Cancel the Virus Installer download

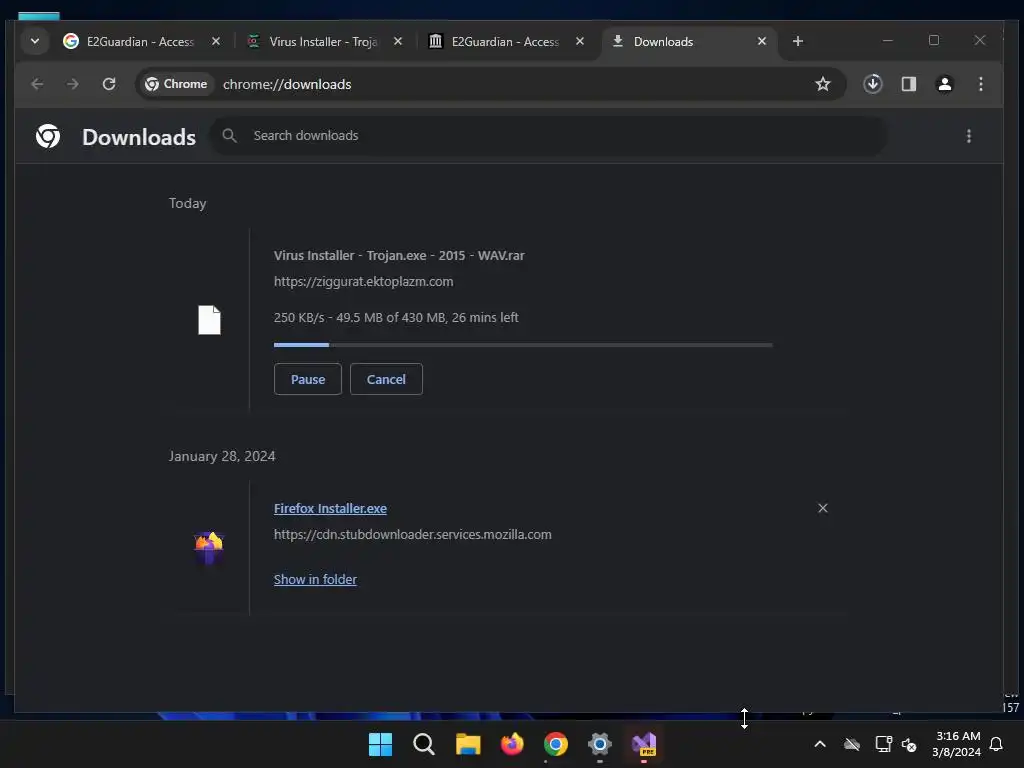[386, 379]
